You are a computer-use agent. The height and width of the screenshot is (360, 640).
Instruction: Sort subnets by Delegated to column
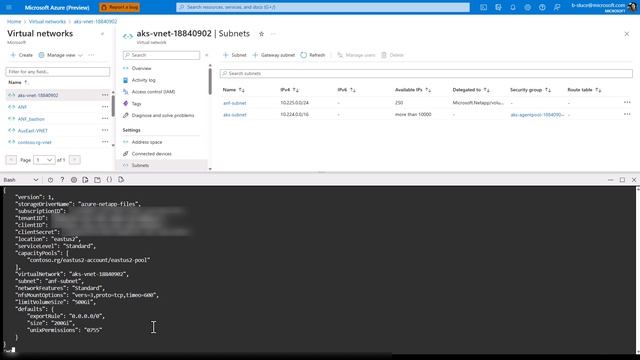point(471,90)
